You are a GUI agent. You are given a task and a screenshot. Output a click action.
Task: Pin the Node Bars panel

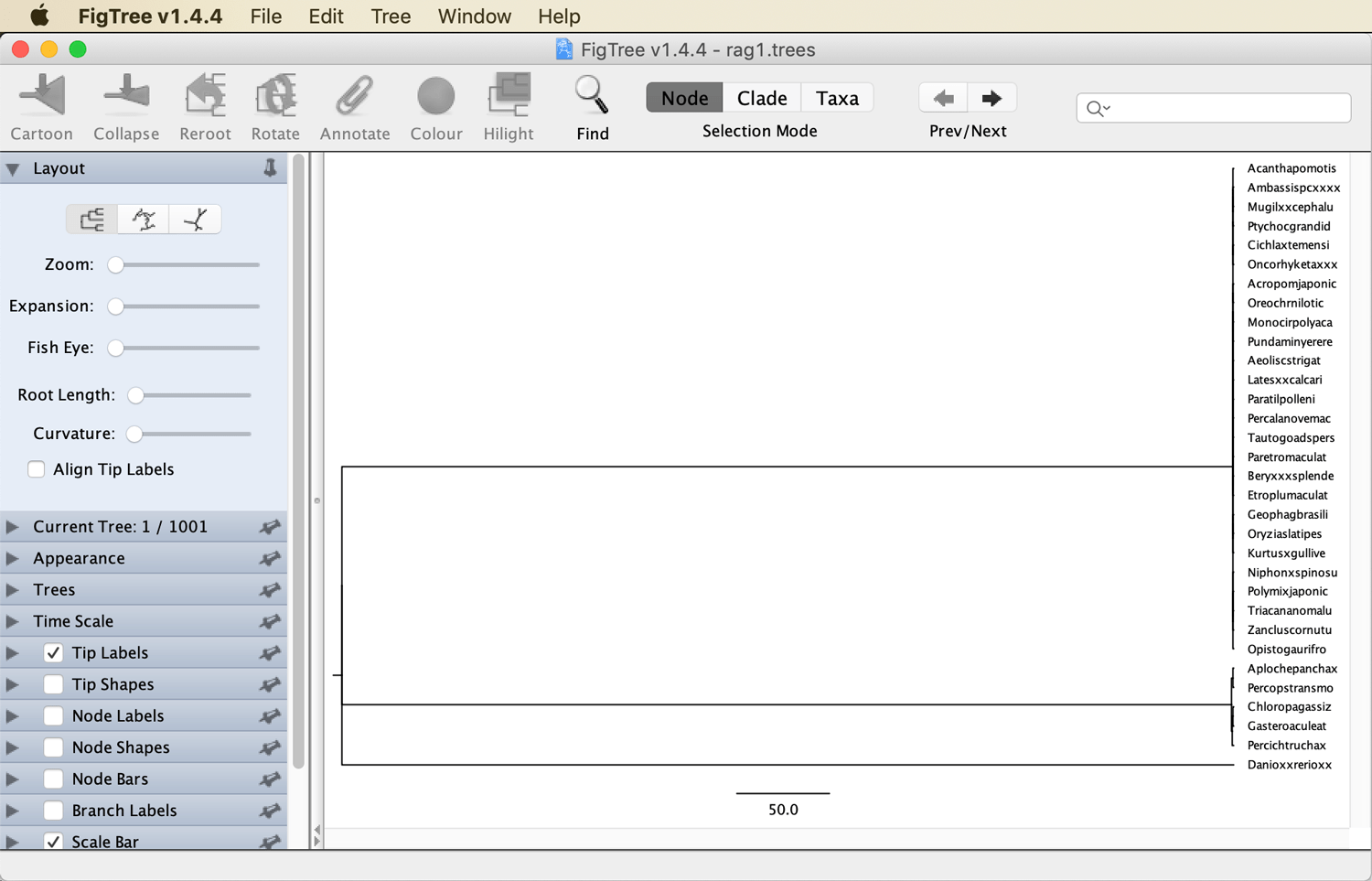(x=270, y=779)
